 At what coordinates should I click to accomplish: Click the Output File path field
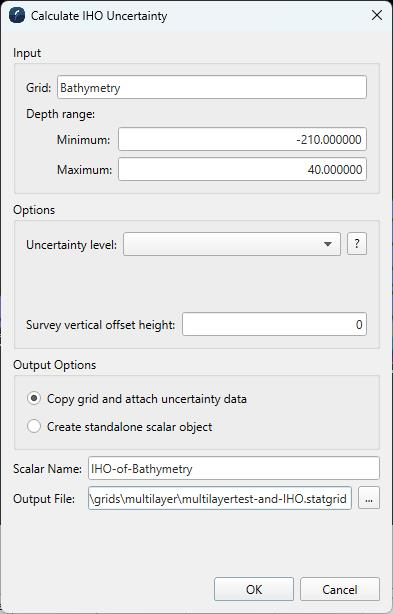click(220, 498)
